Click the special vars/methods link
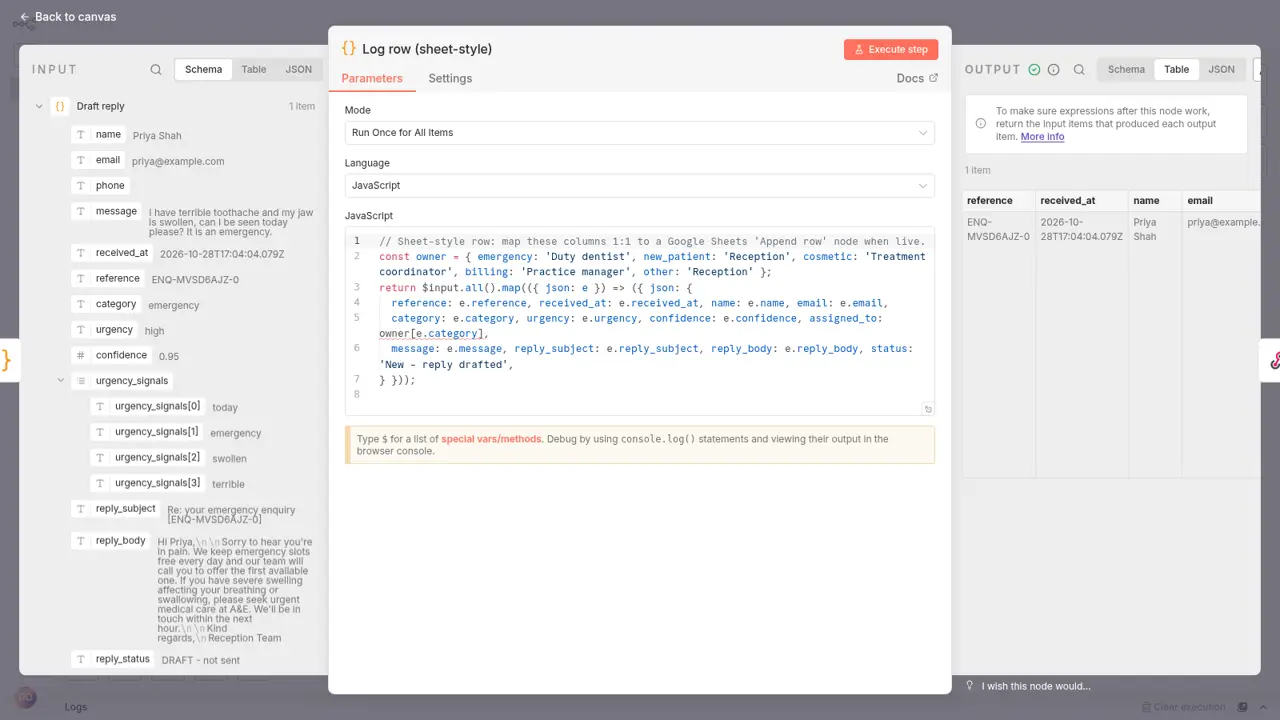1280x720 pixels. (x=492, y=439)
